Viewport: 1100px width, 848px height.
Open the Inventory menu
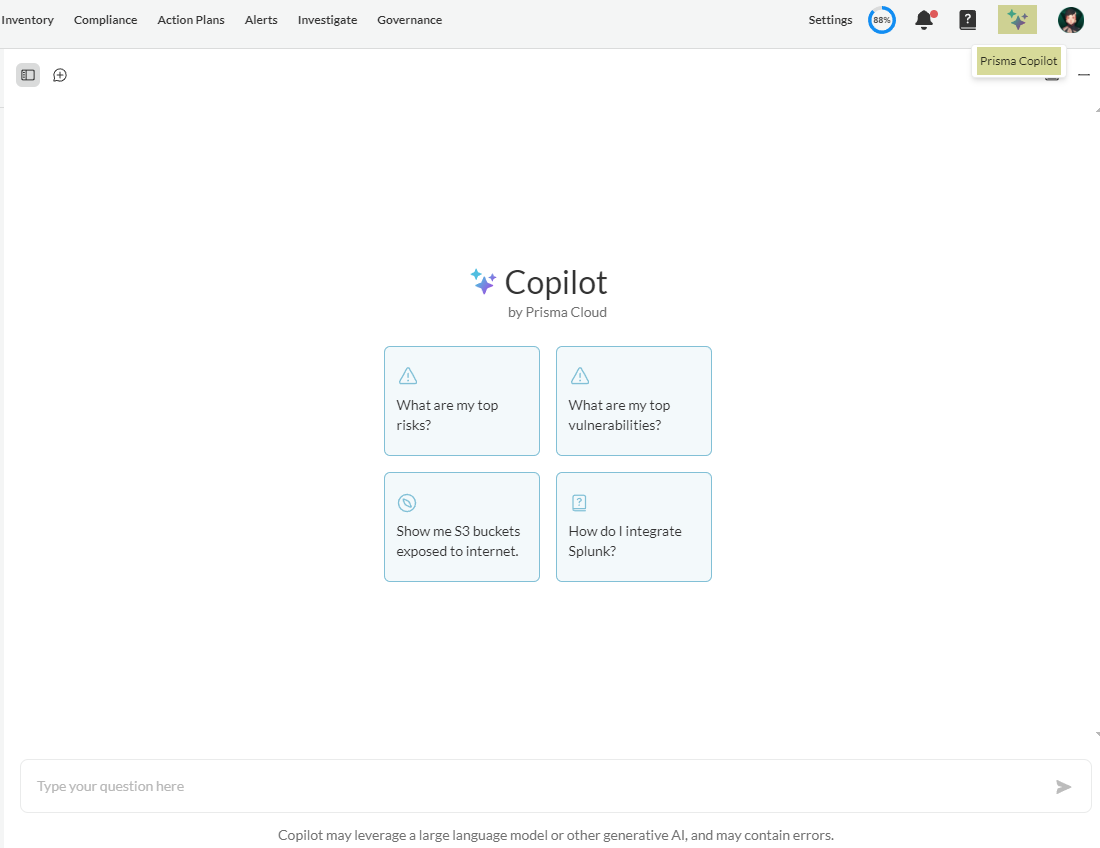[27, 20]
